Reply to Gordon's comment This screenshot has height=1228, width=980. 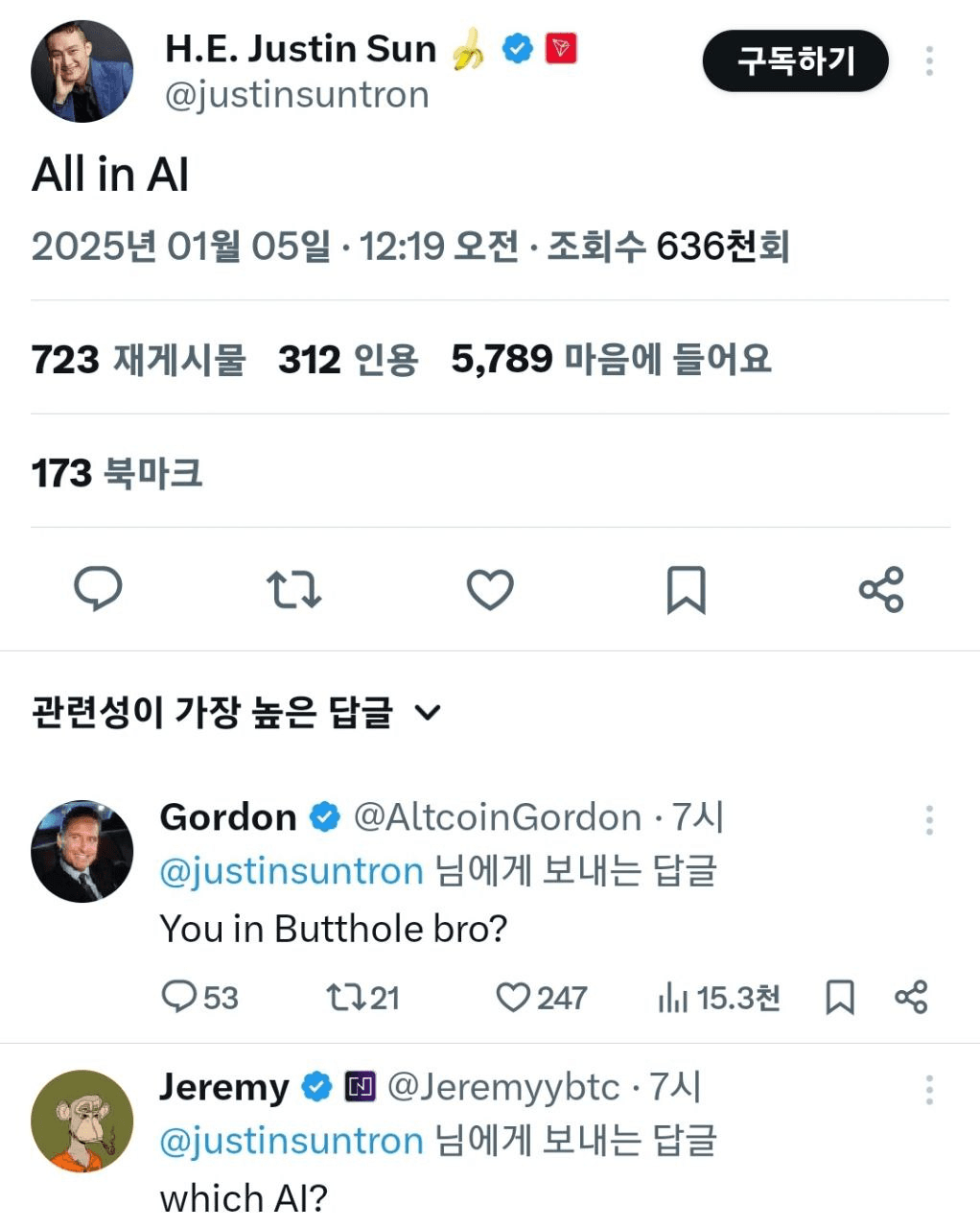click(x=178, y=998)
